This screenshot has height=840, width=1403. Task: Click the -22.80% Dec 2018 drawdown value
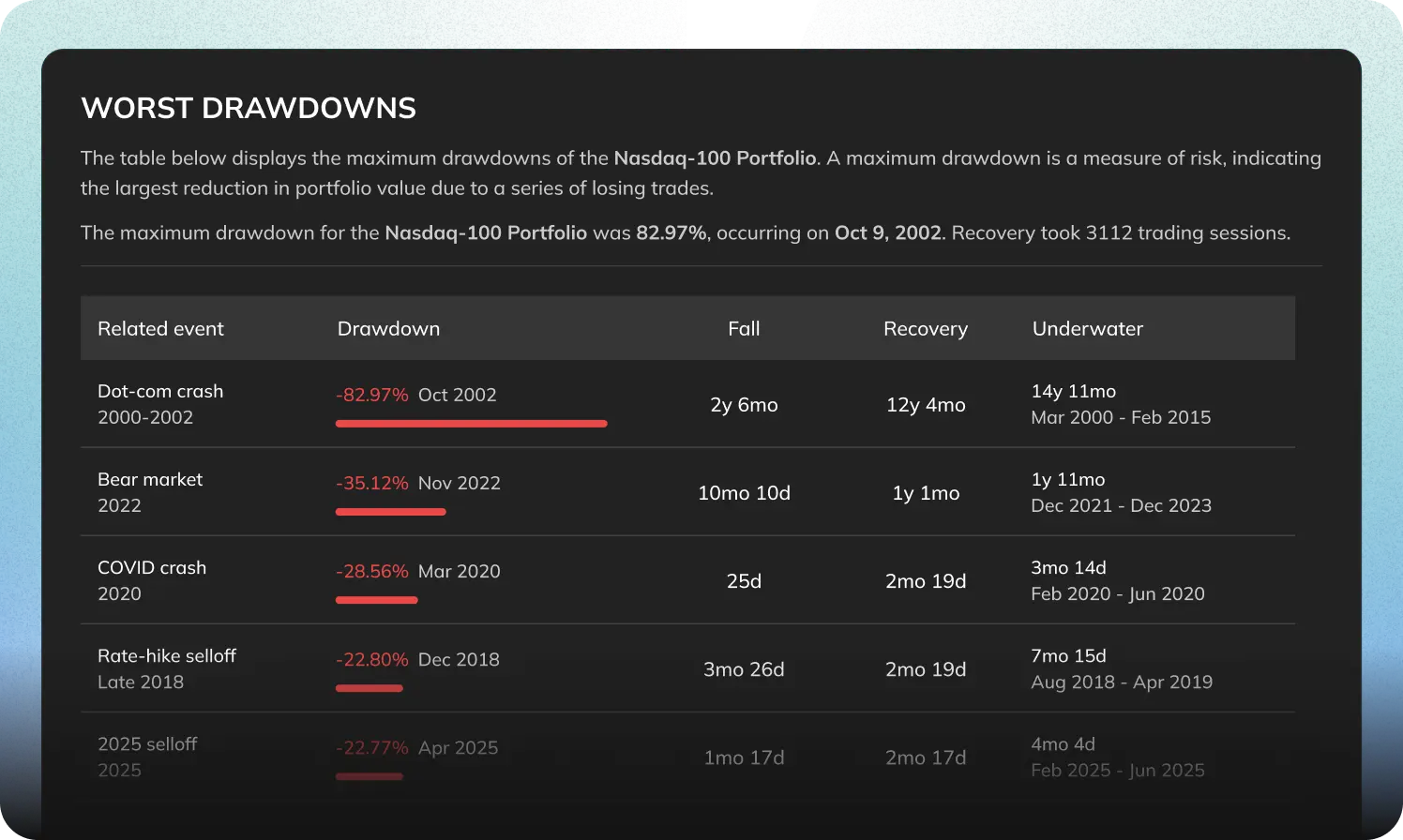[x=417, y=659]
